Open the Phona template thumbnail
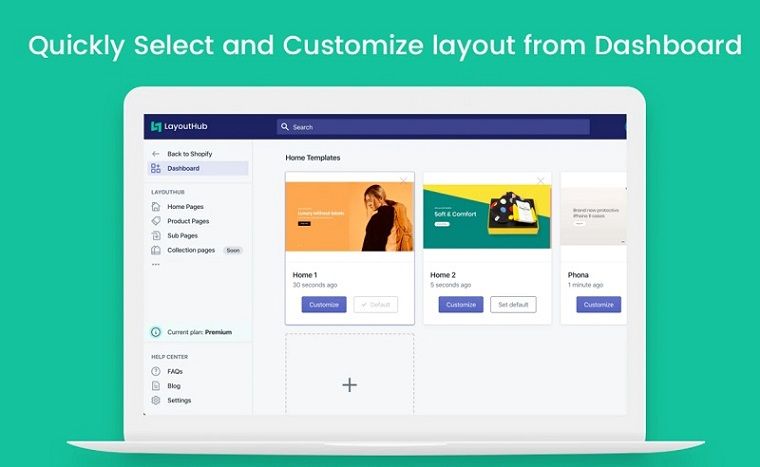Screen dimensions: 760x467 (593, 216)
